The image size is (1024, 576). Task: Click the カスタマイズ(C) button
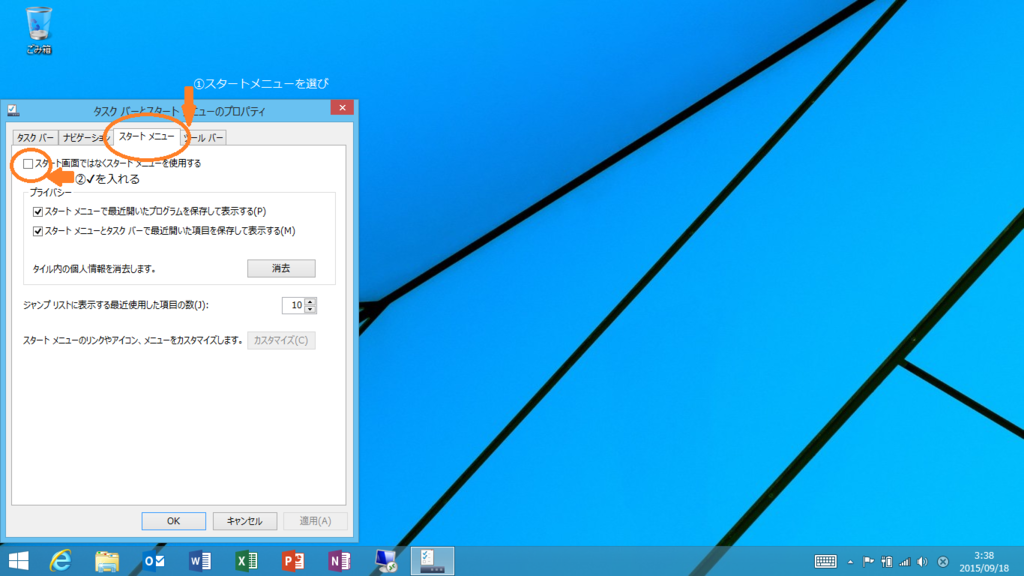pyautogui.click(x=281, y=340)
